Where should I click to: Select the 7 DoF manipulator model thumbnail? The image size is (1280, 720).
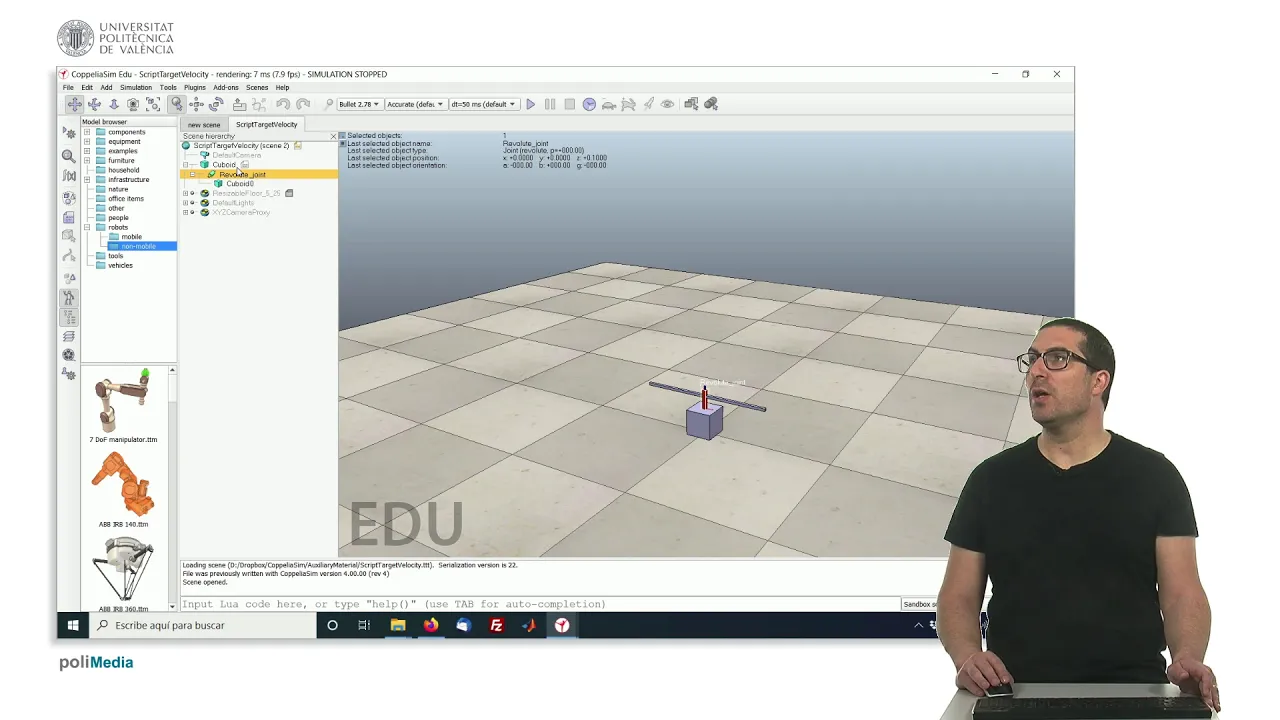(124, 401)
